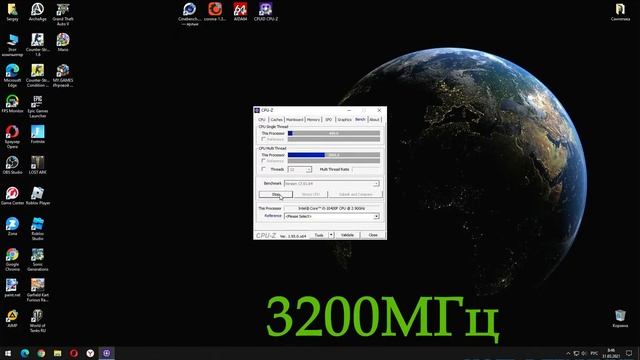Switch to the Memory tab
The width and height of the screenshot is (640, 360).
tap(313, 120)
